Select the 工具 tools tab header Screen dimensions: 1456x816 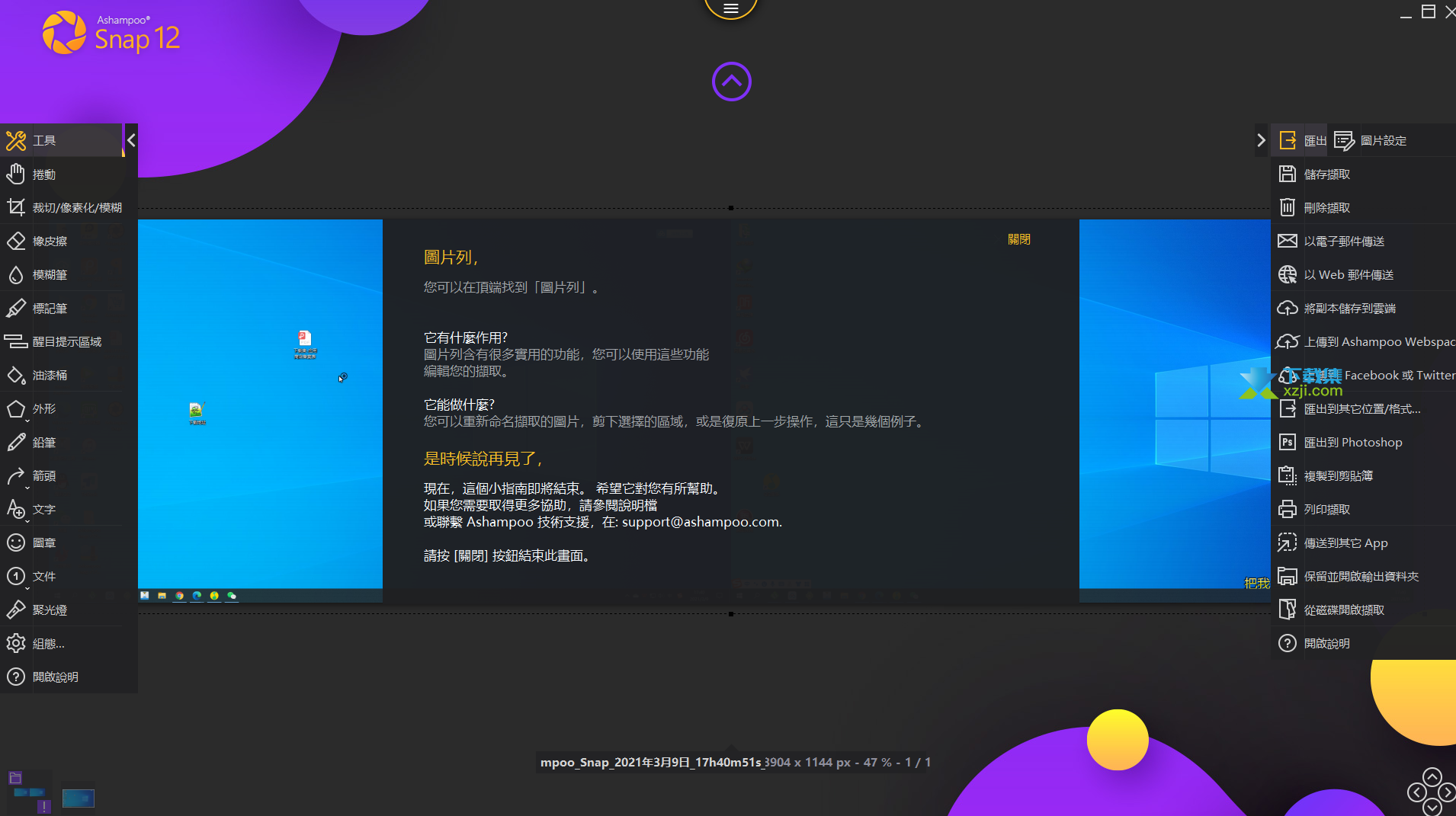click(61, 140)
